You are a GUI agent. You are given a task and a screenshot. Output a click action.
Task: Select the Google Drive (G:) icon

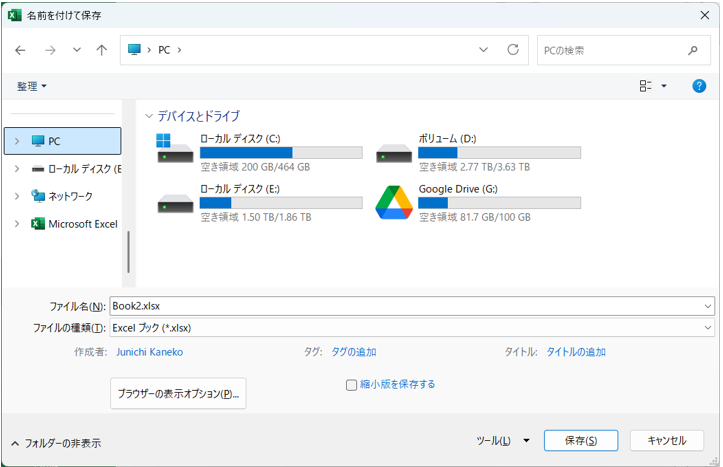(x=393, y=202)
